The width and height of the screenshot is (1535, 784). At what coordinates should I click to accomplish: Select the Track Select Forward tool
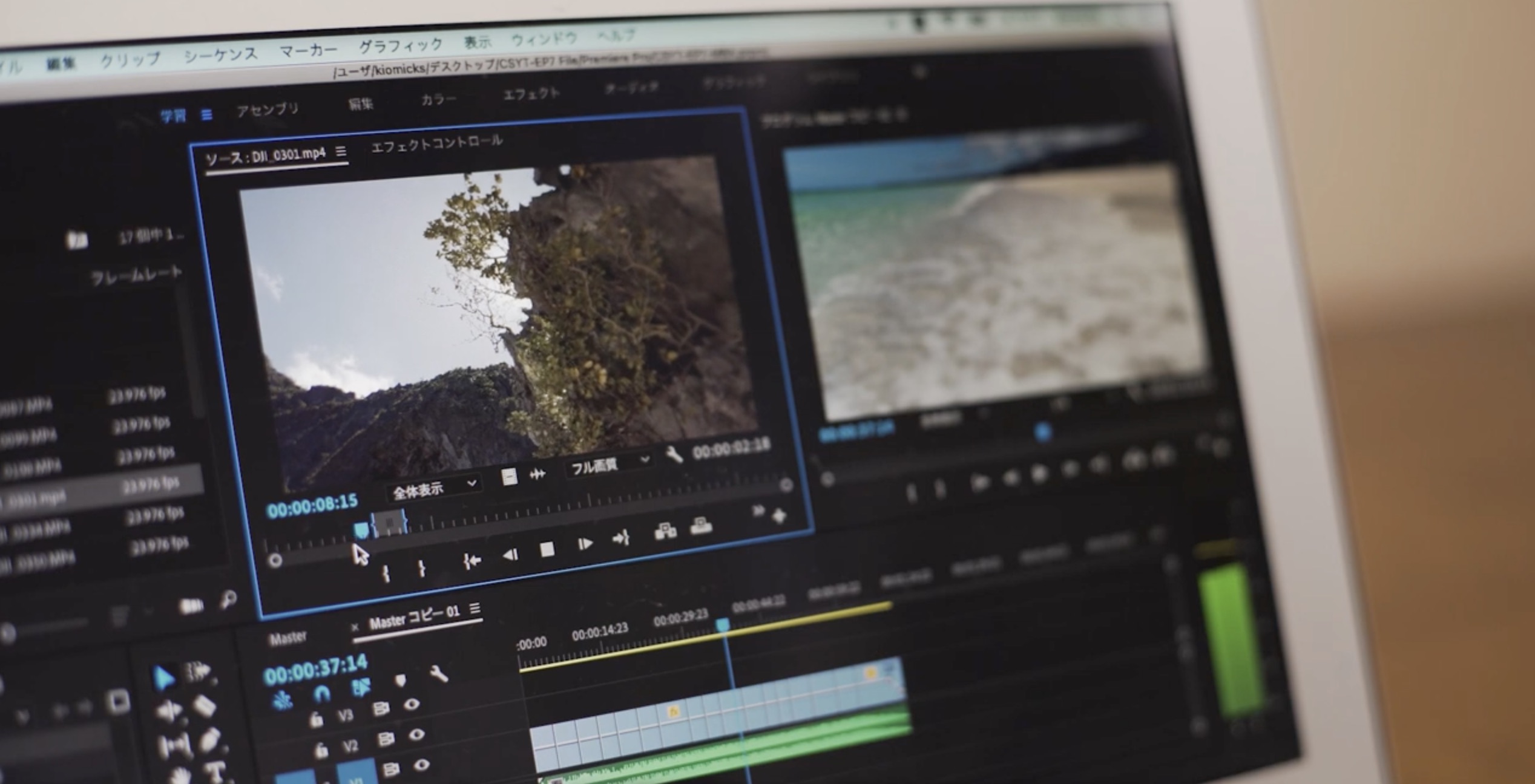(198, 671)
